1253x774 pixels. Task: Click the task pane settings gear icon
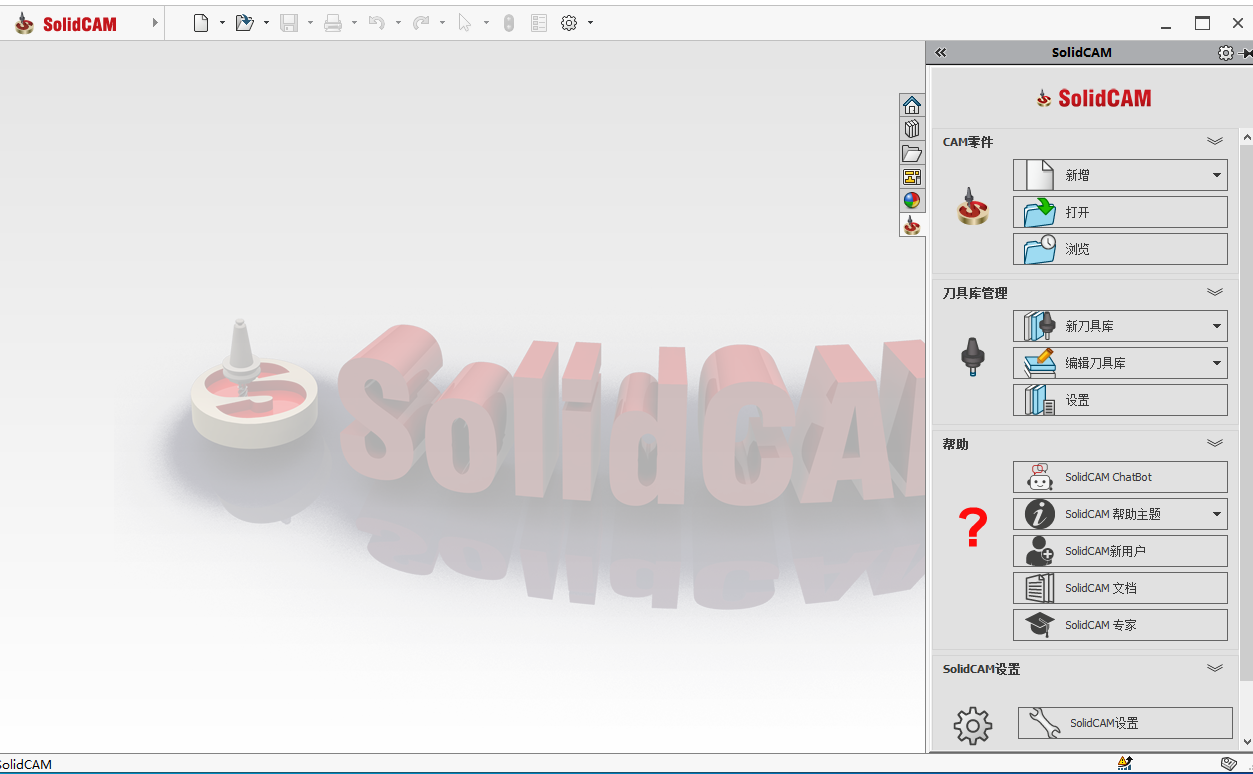click(1226, 53)
